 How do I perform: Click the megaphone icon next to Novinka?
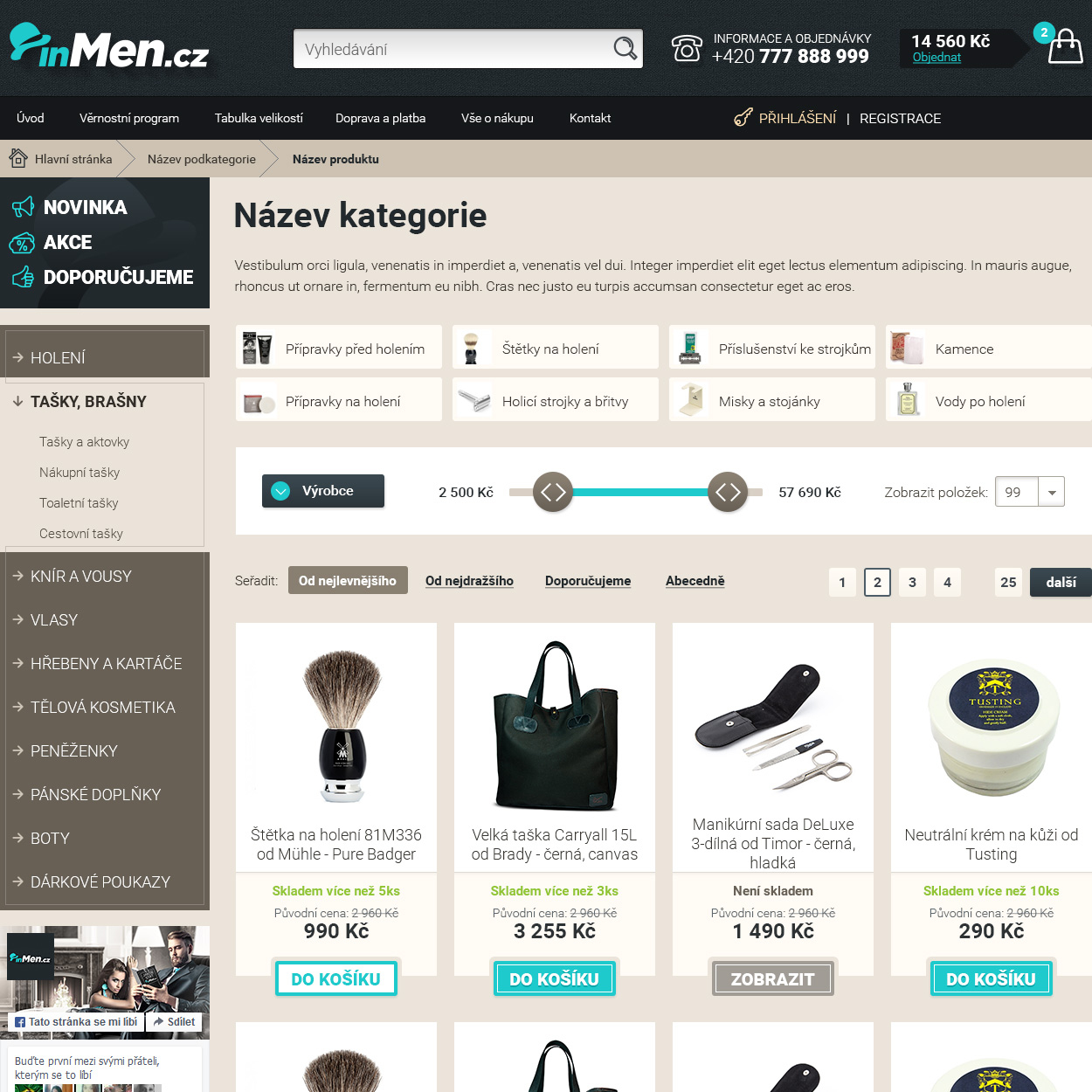click(23, 207)
